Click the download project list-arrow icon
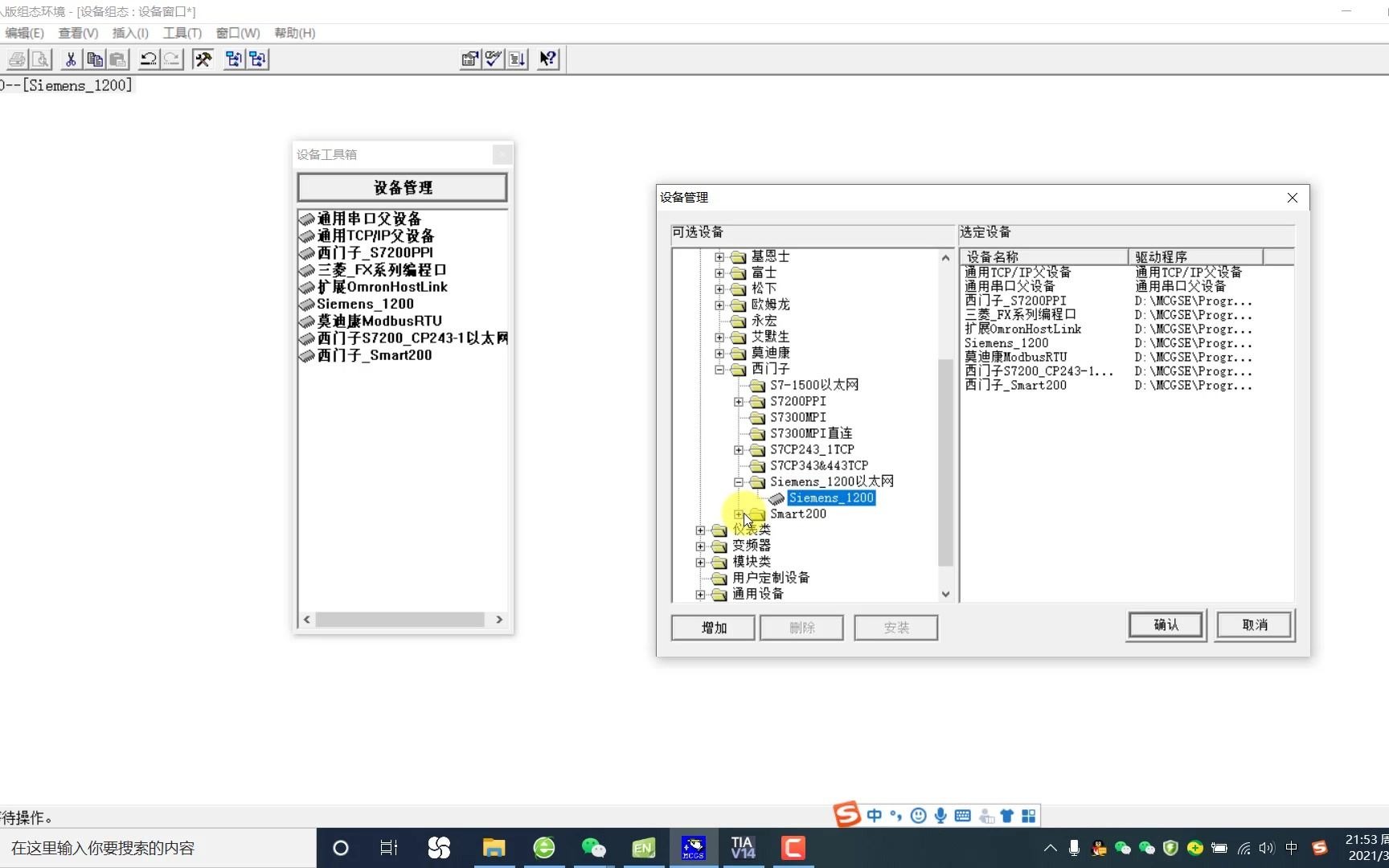The image size is (1389, 868). 518,59
